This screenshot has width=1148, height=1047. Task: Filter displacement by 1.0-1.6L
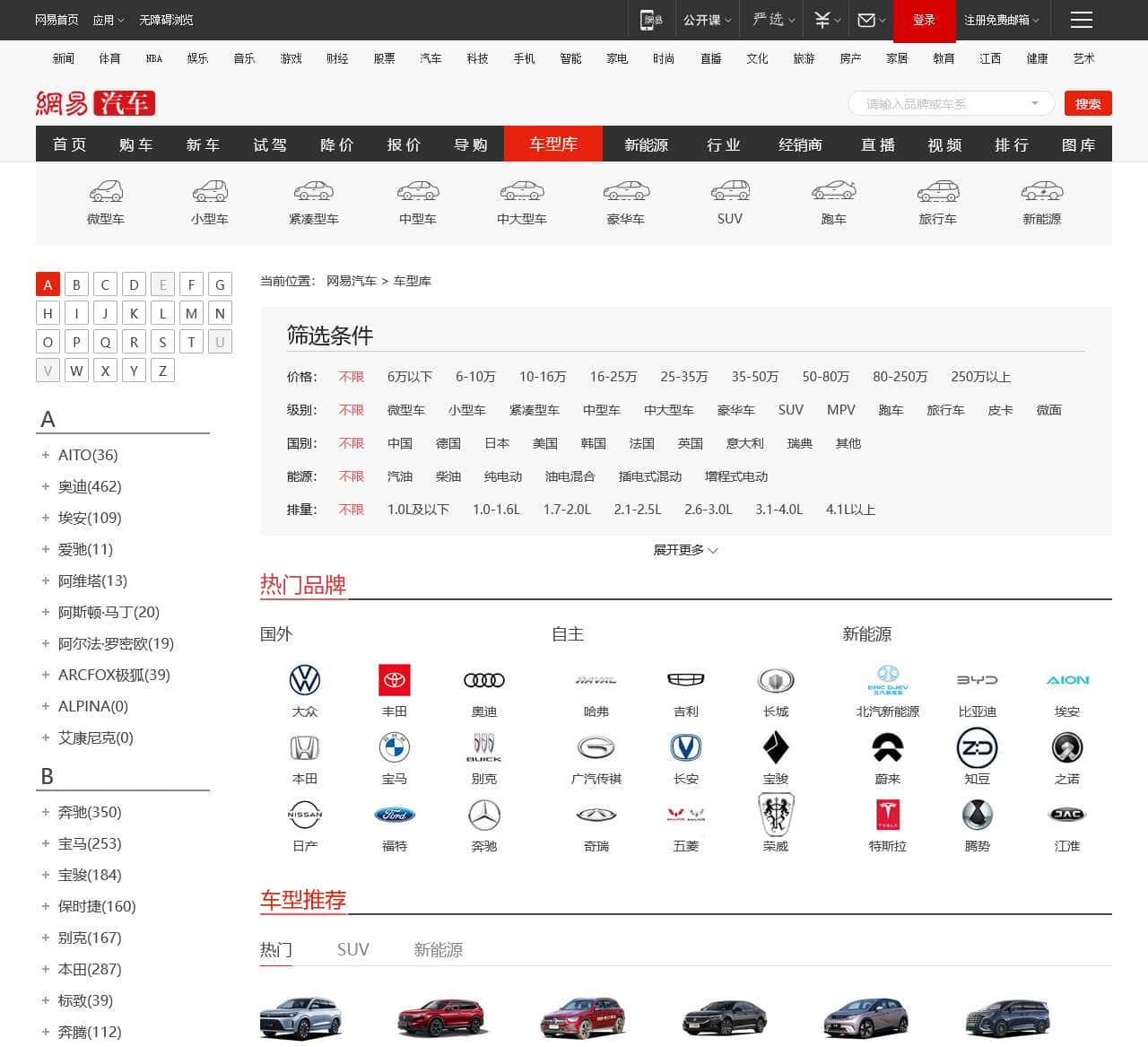(496, 510)
